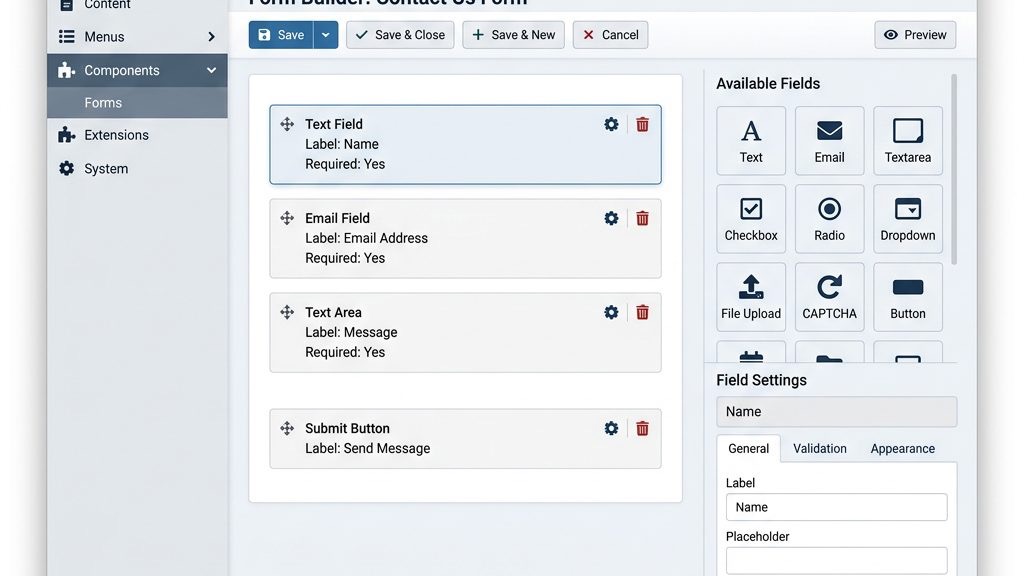Viewport: 1024px width, 576px height.
Task: Select the Radio field icon
Action: 829,218
